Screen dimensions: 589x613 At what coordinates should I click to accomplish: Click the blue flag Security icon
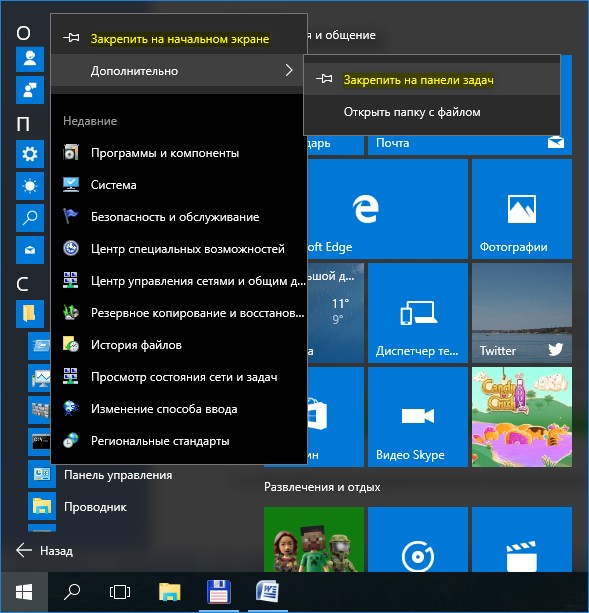point(71,217)
